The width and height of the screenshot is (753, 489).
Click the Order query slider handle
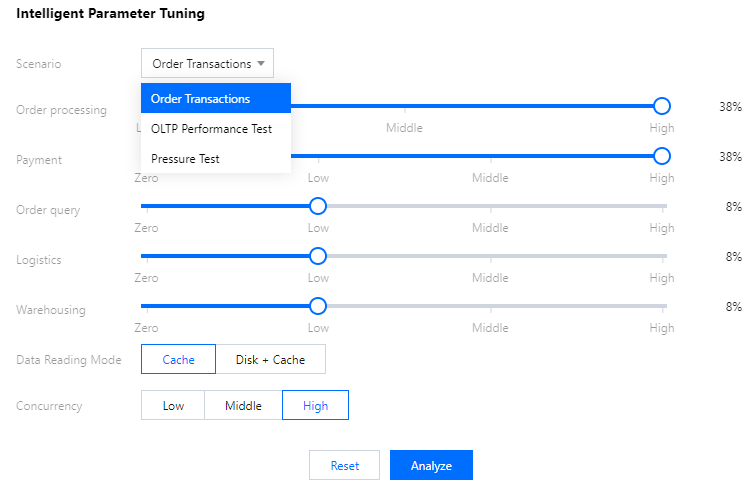[x=318, y=206]
